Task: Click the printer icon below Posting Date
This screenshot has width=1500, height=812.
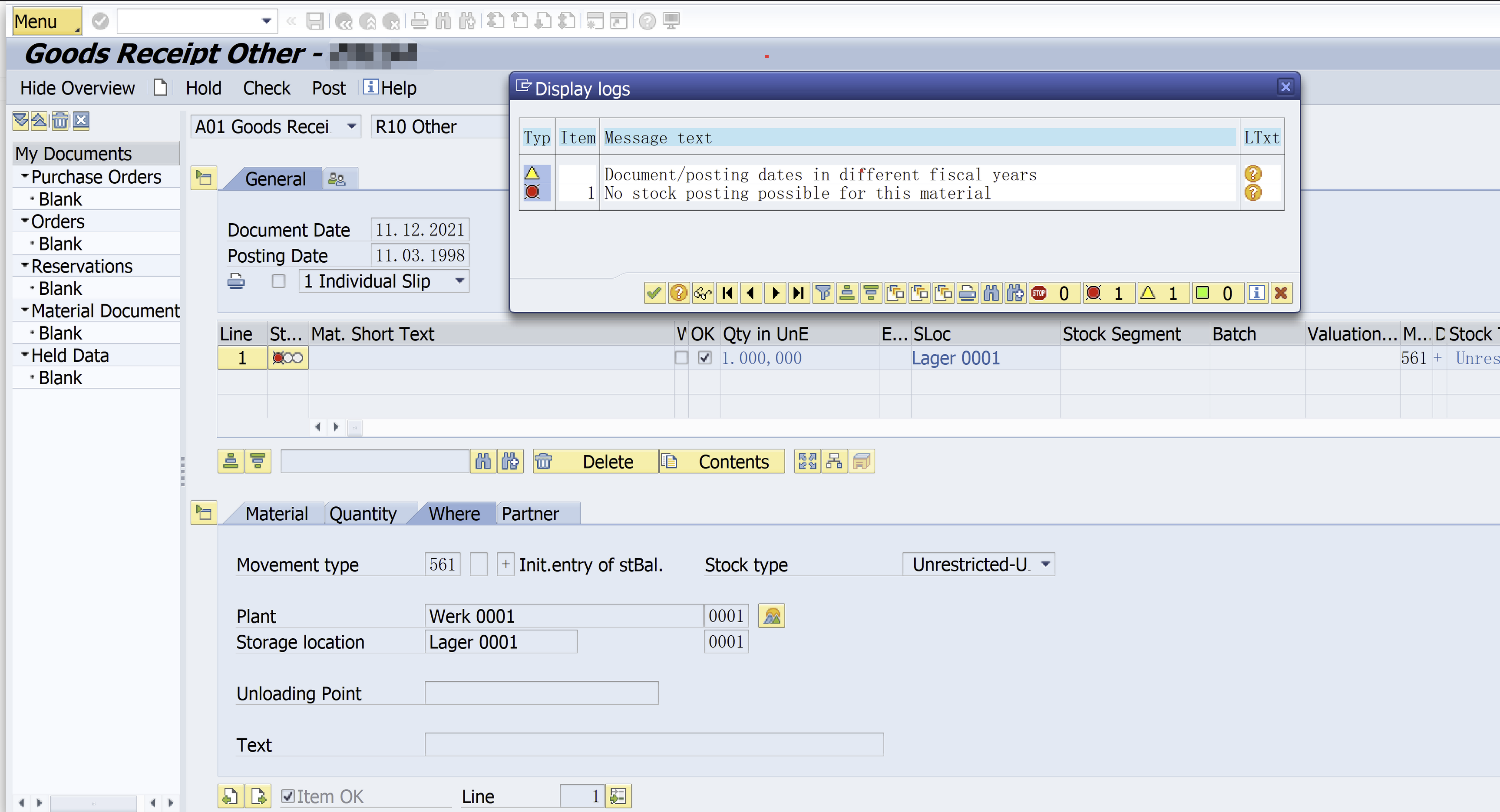Action: pyautogui.click(x=236, y=281)
